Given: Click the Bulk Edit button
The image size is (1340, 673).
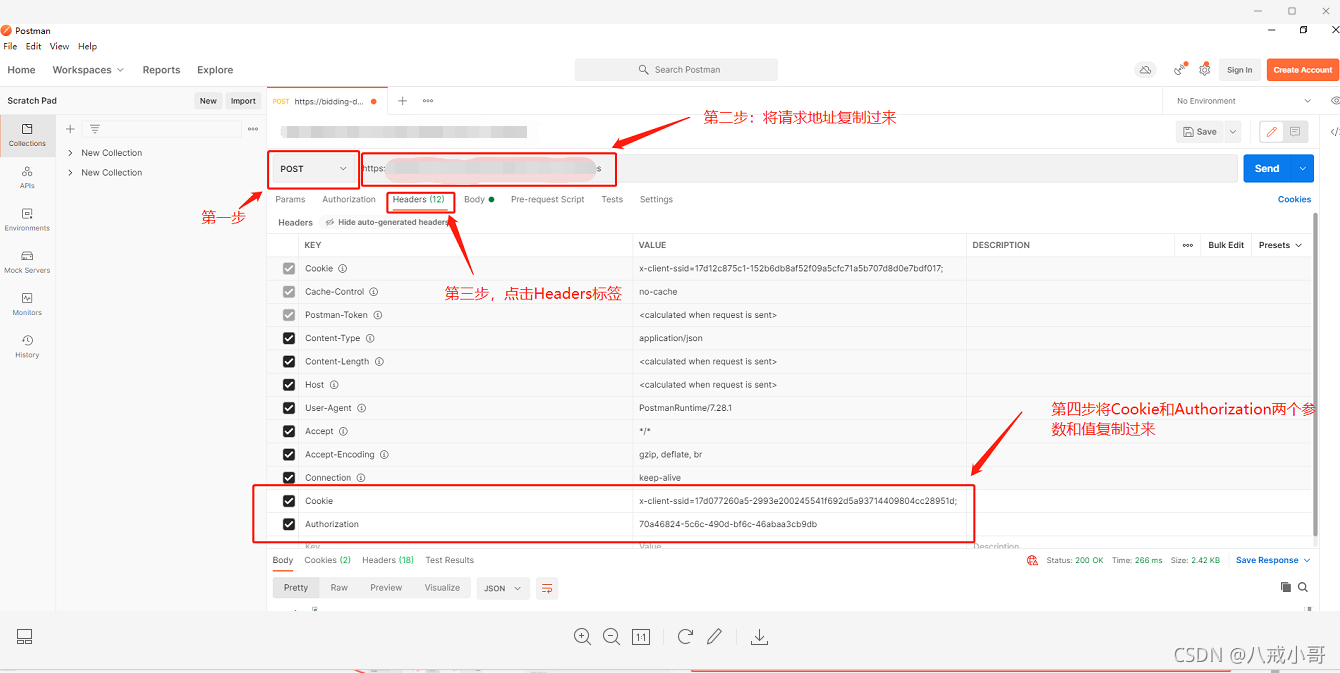Looking at the screenshot, I should pos(1226,245).
